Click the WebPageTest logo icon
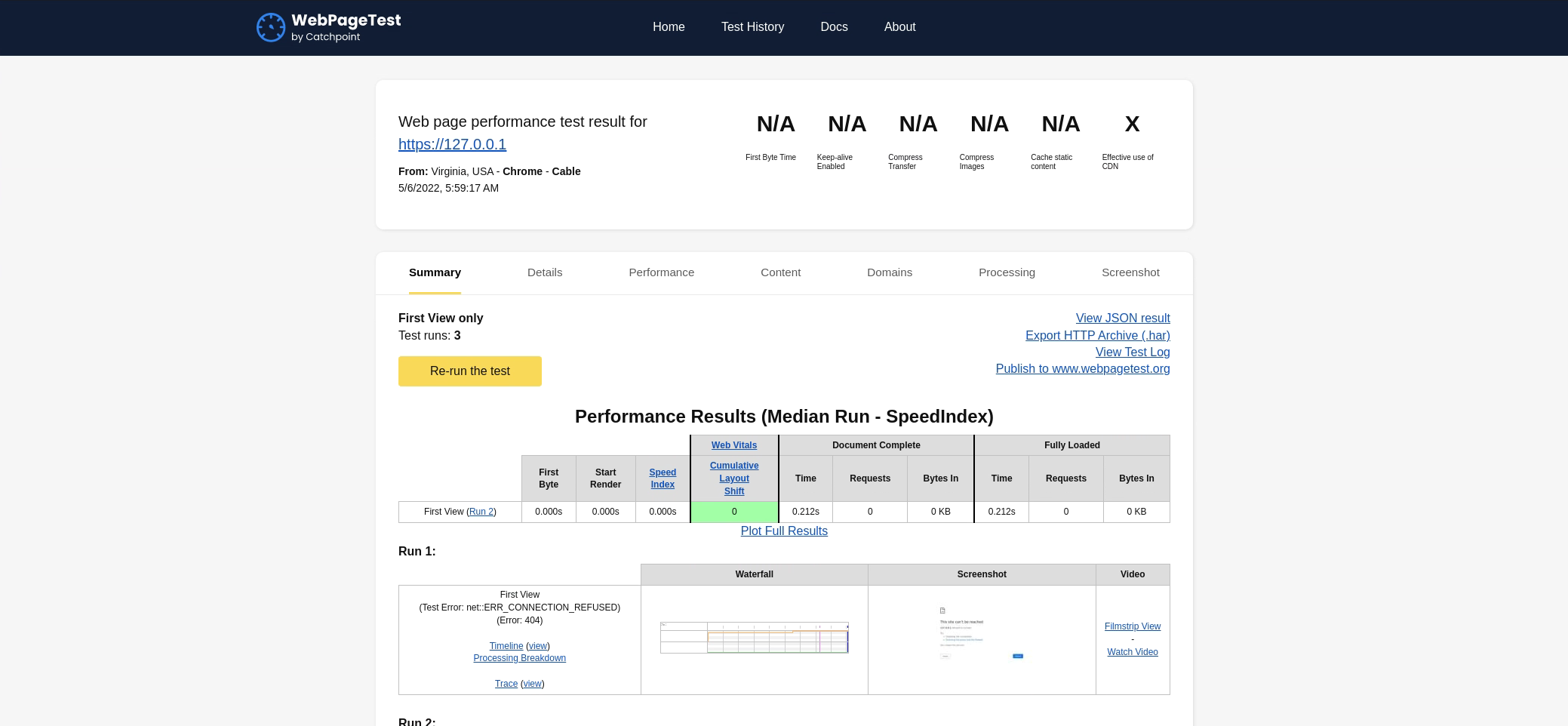 tap(271, 27)
